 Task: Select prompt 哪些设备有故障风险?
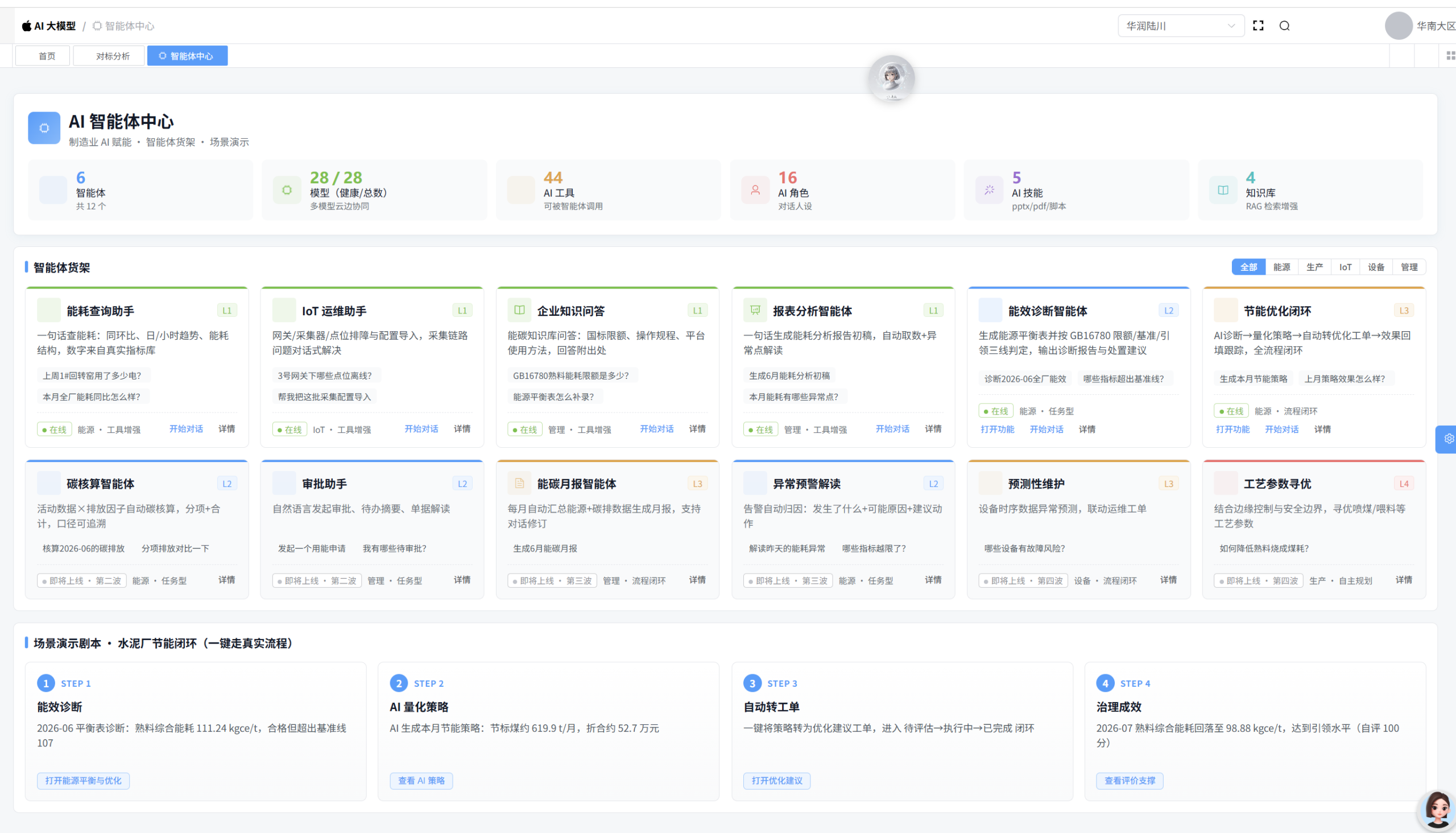pyautogui.click(x=1024, y=549)
